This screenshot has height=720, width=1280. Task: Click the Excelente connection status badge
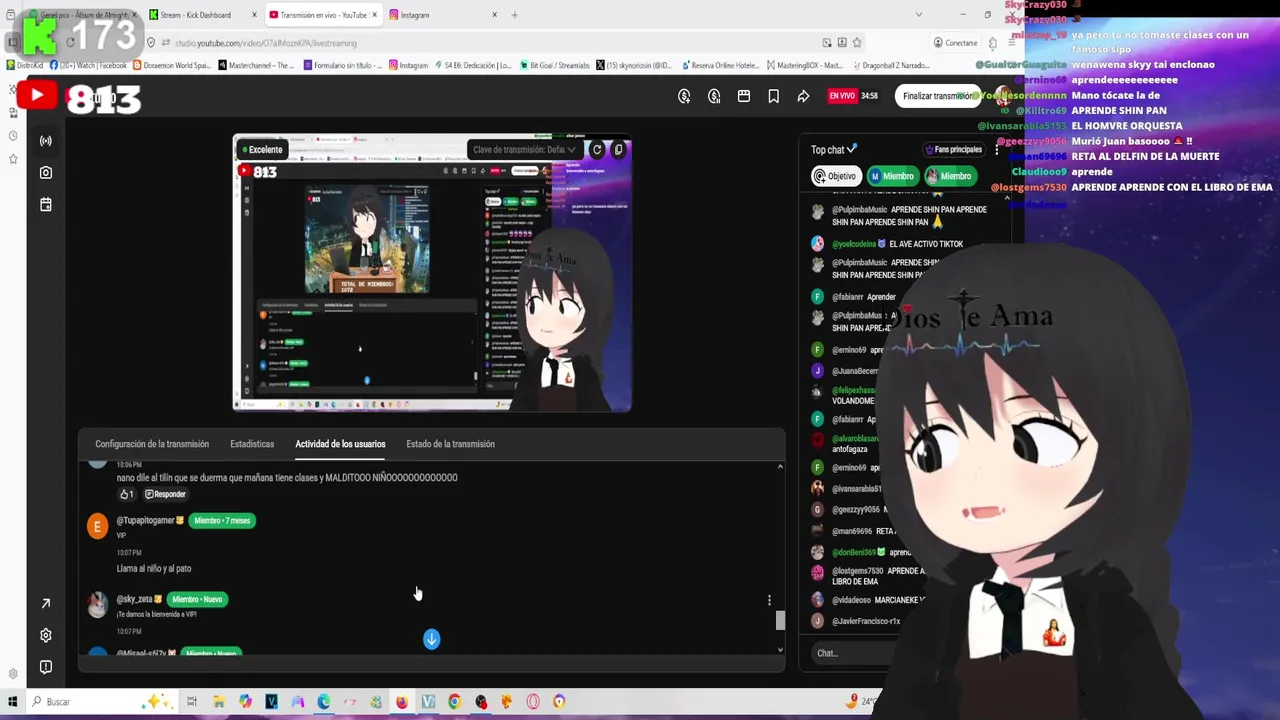coord(261,150)
